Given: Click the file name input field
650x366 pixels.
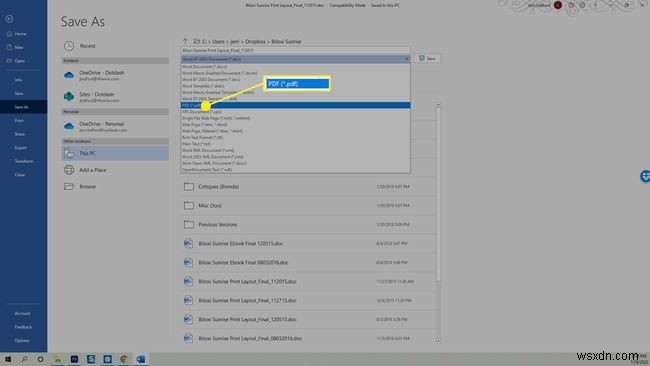Looking at the screenshot, I should coord(296,50).
